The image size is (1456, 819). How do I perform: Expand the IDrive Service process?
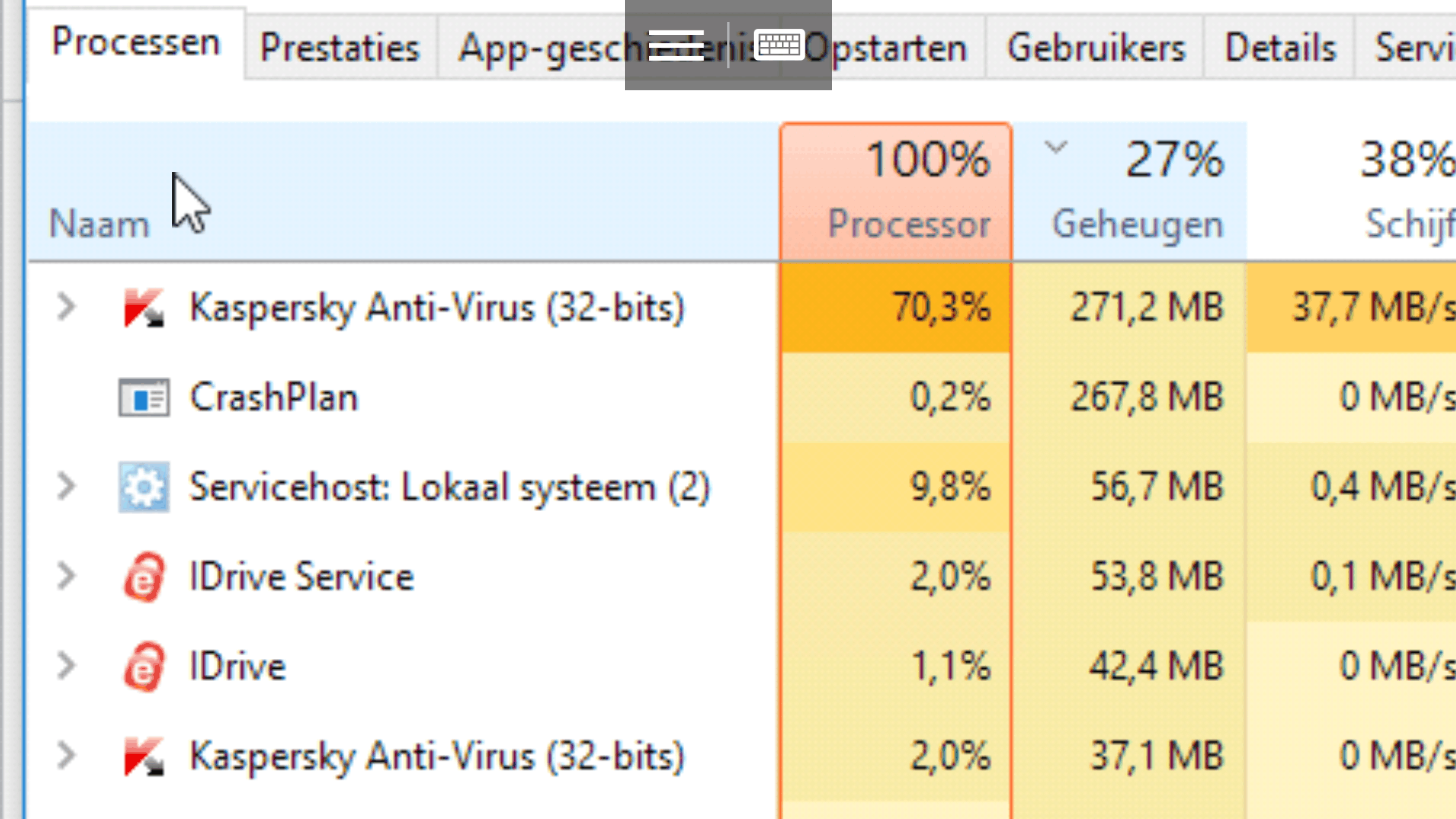(x=67, y=576)
